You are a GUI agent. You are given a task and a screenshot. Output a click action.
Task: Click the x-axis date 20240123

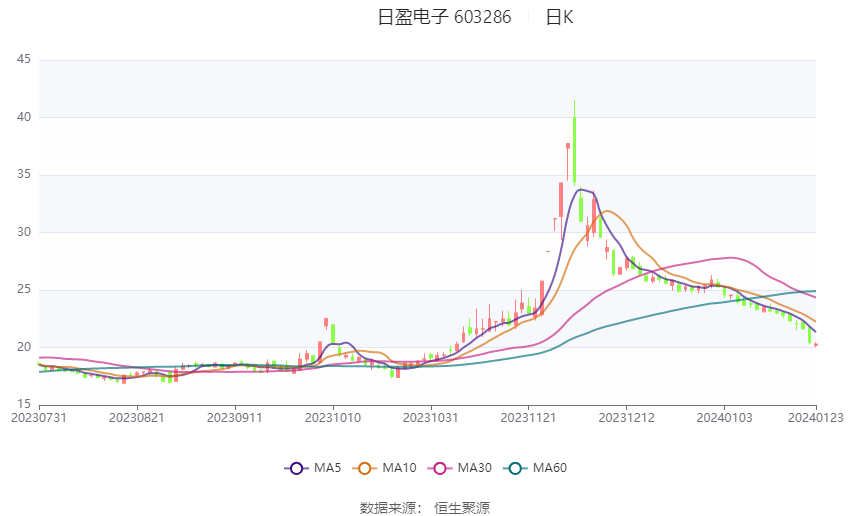pos(816,418)
